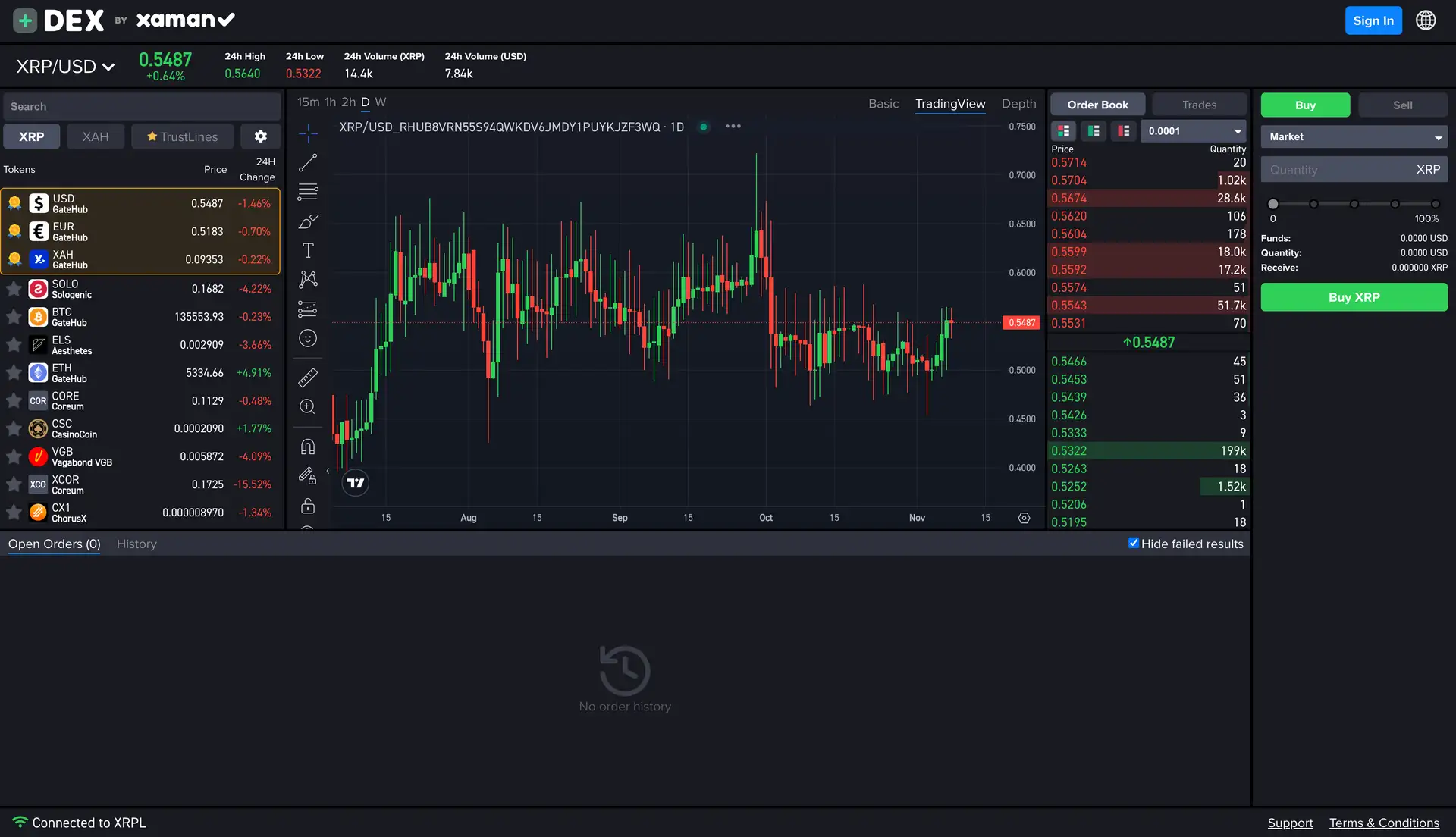Open the 0.0001 price grouping dropdown
This screenshot has width=1456, height=837.
coord(1194,131)
